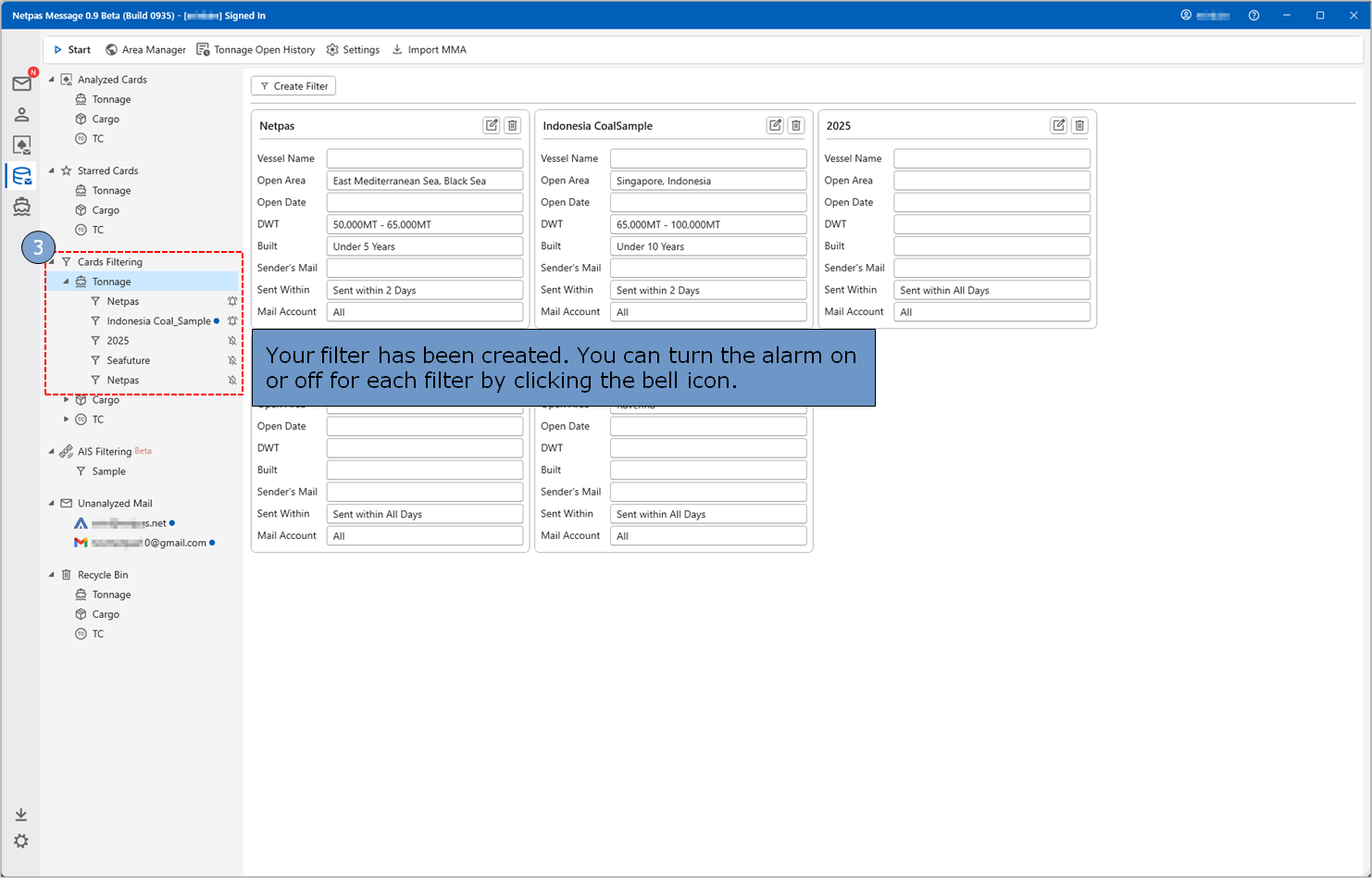Delete the 2025 filter card
The image size is (1372, 878).
(x=1079, y=126)
